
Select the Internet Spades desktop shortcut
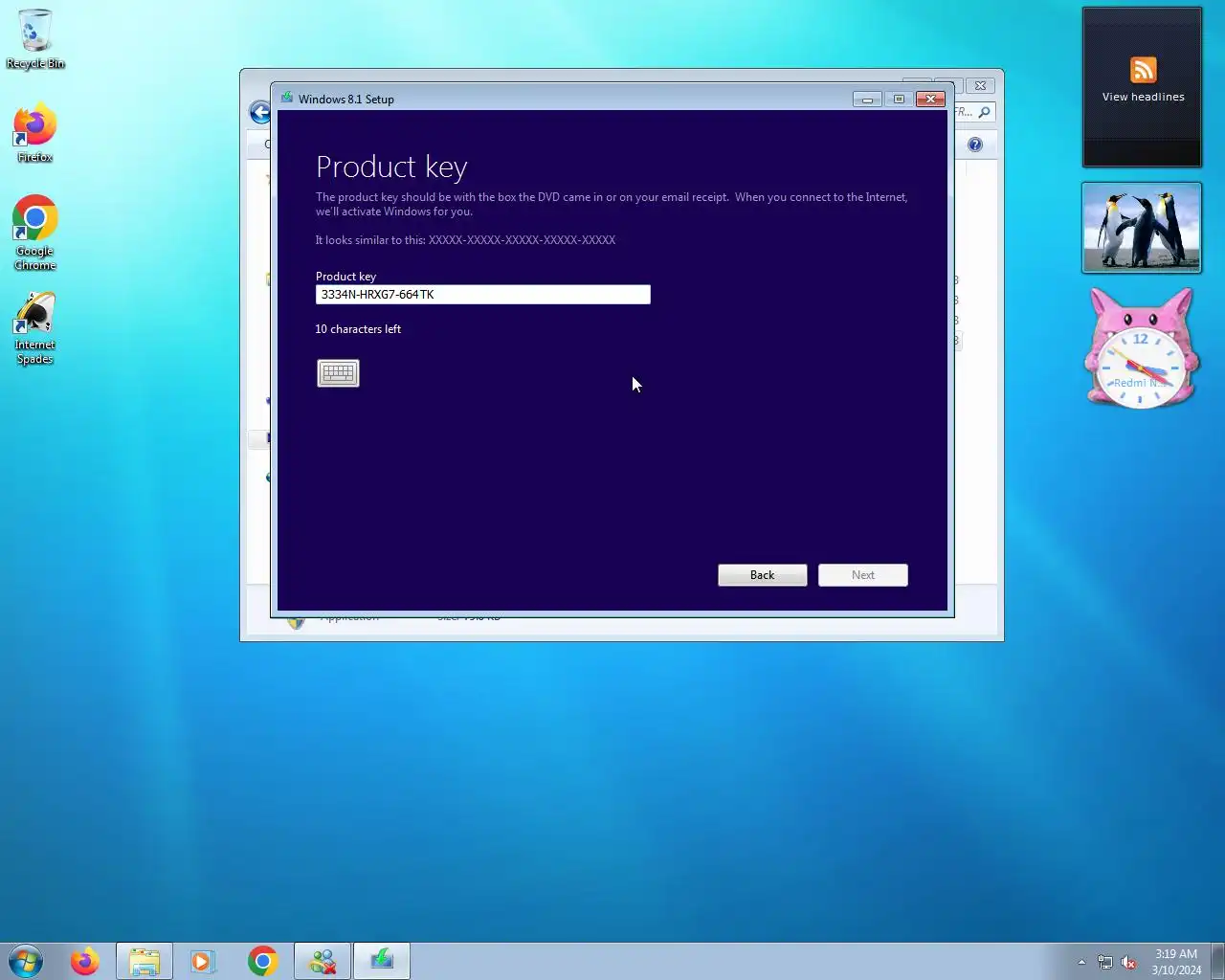pyautogui.click(x=35, y=328)
